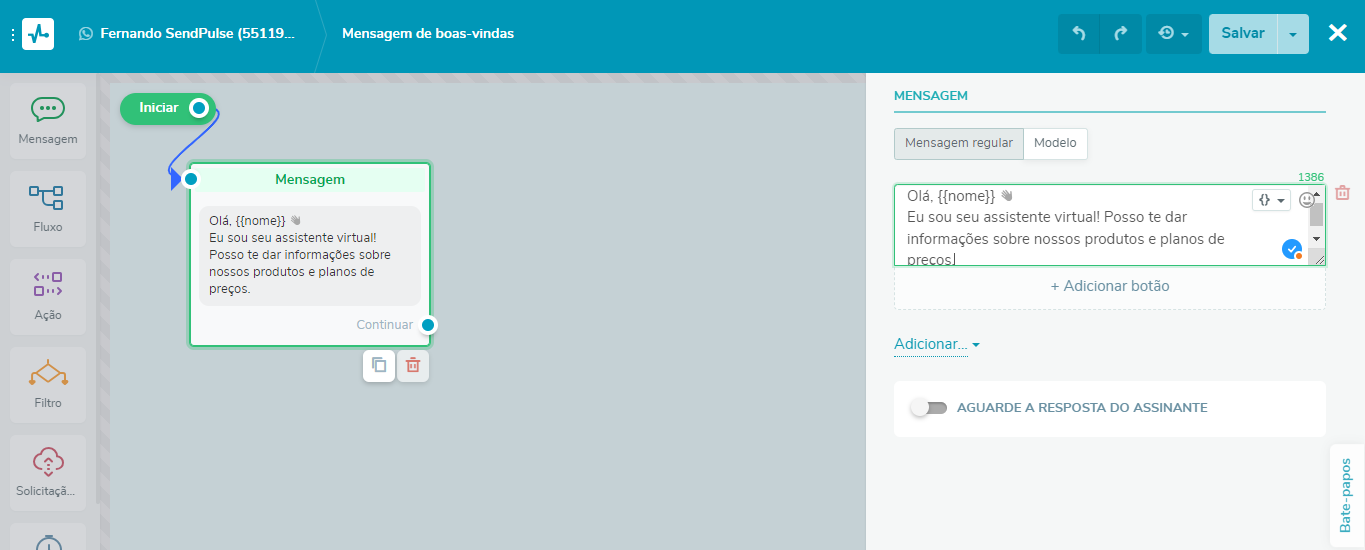Duplicate the Mensagem card
This screenshot has width=1365, height=550.
pos(379,365)
